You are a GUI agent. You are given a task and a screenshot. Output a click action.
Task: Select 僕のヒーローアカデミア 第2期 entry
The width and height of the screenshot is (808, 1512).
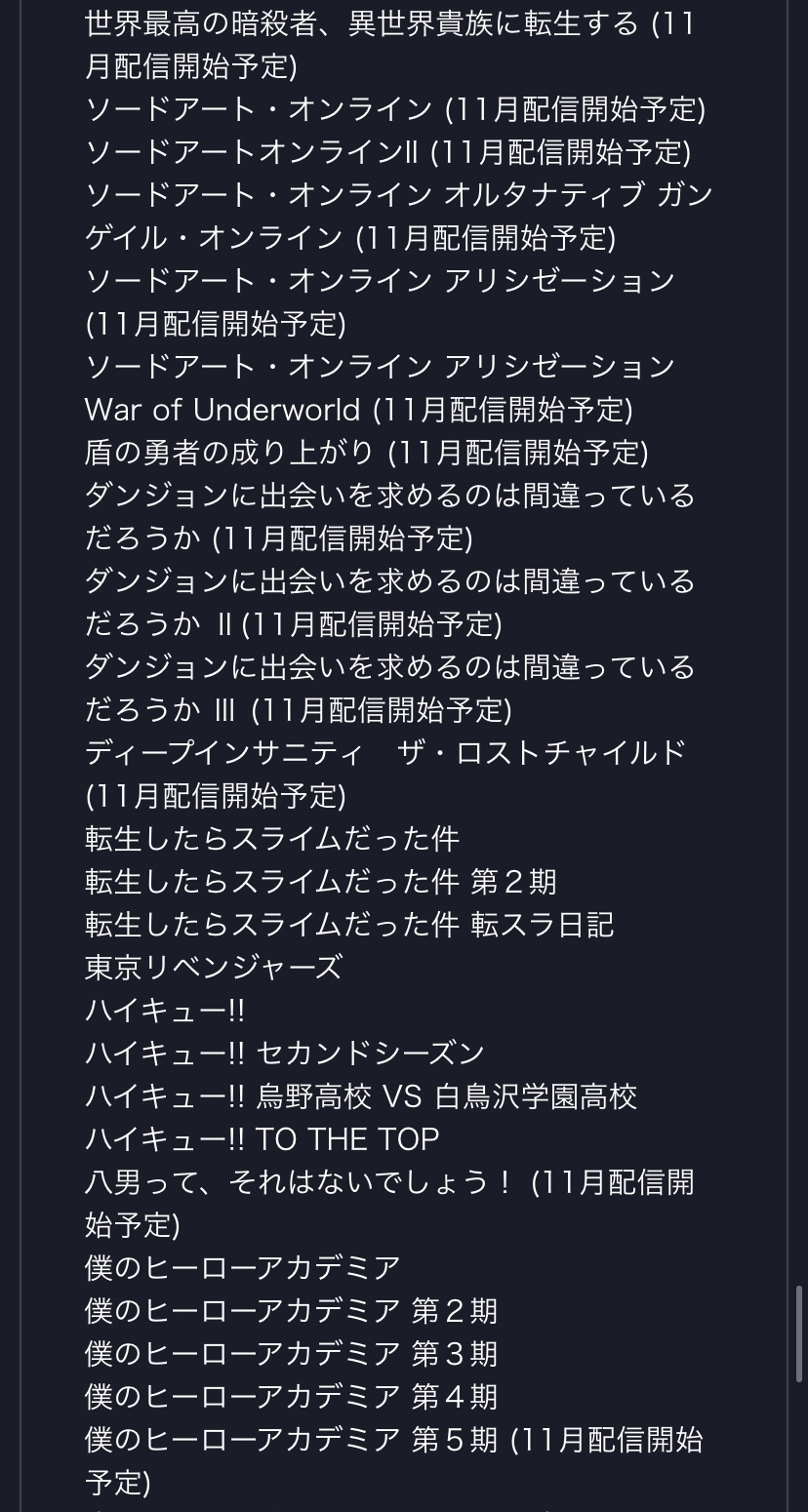pos(292,1310)
